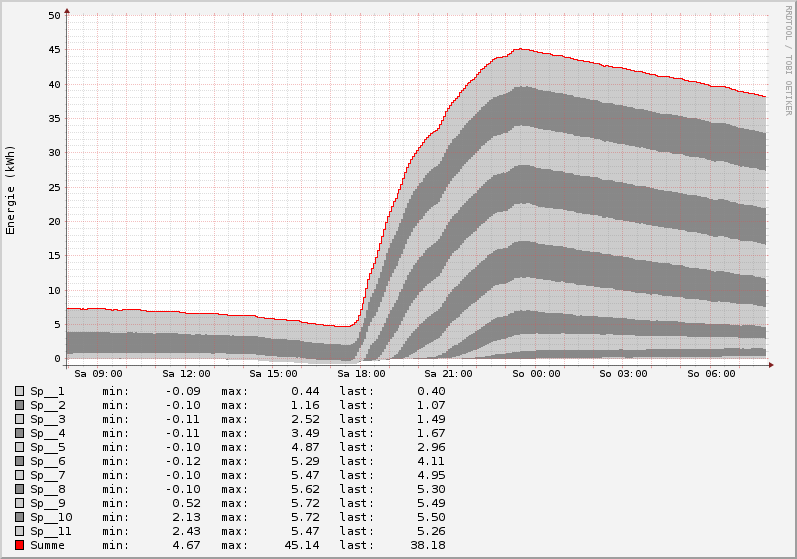Image resolution: width=797 pixels, height=559 pixels.
Task: Click the Sp__1 legend color box
Action: pyautogui.click(x=19, y=391)
